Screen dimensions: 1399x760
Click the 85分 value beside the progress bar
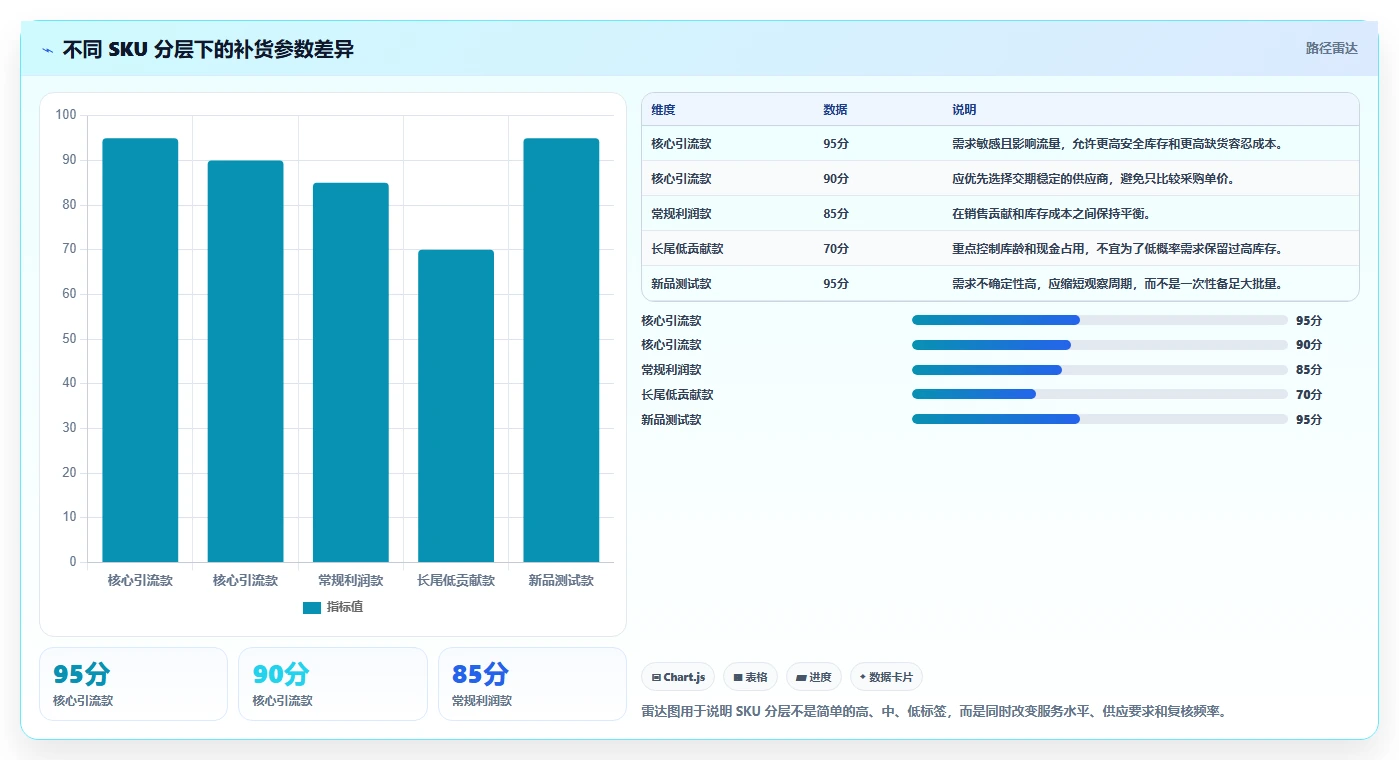coord(1309,370)
